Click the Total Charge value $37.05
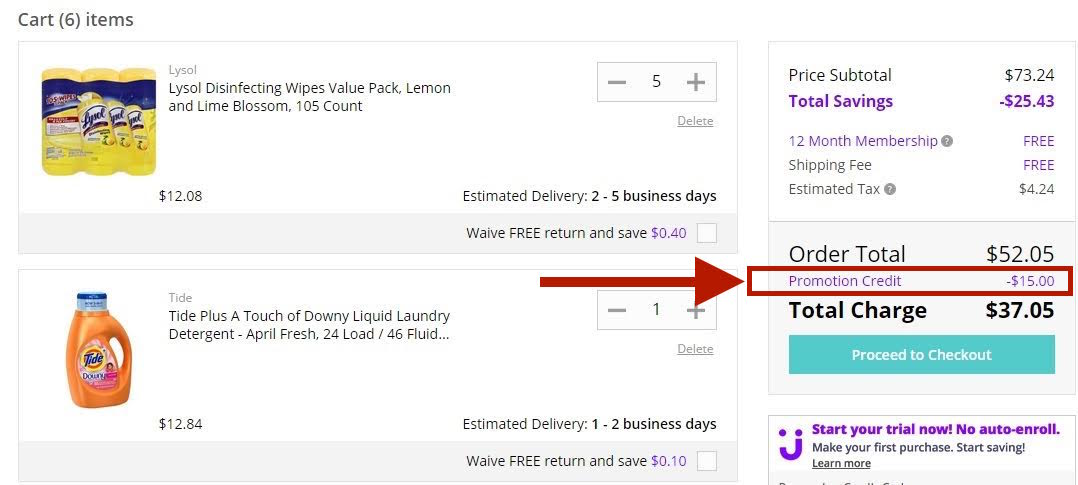The image size is (1078, 485). [1020, 310]
